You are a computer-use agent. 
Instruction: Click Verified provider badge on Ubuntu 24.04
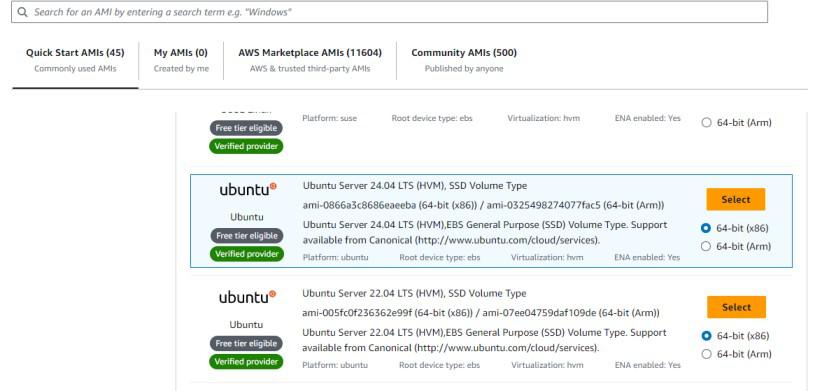[x=246, y=254]
